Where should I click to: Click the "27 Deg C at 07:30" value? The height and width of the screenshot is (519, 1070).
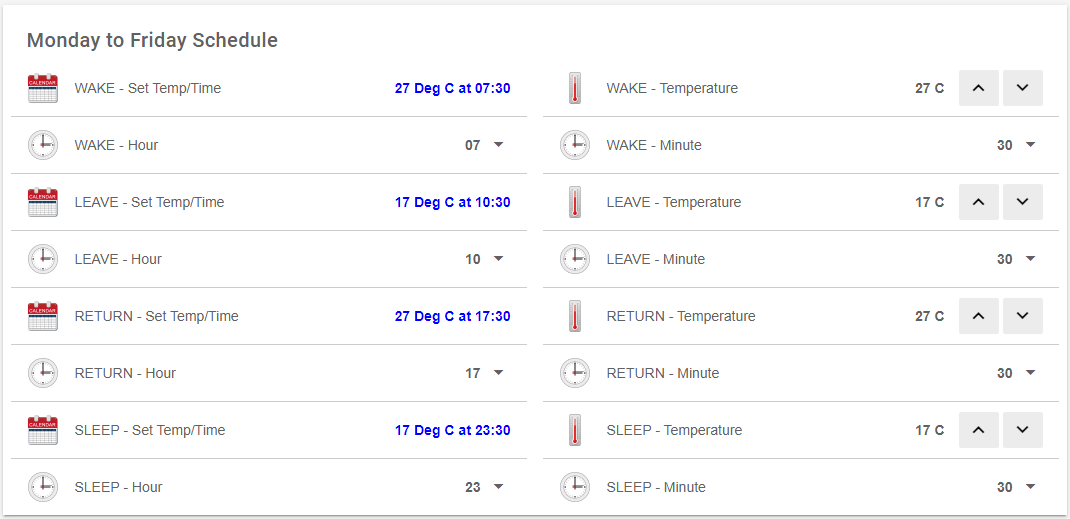pos(452,88)
